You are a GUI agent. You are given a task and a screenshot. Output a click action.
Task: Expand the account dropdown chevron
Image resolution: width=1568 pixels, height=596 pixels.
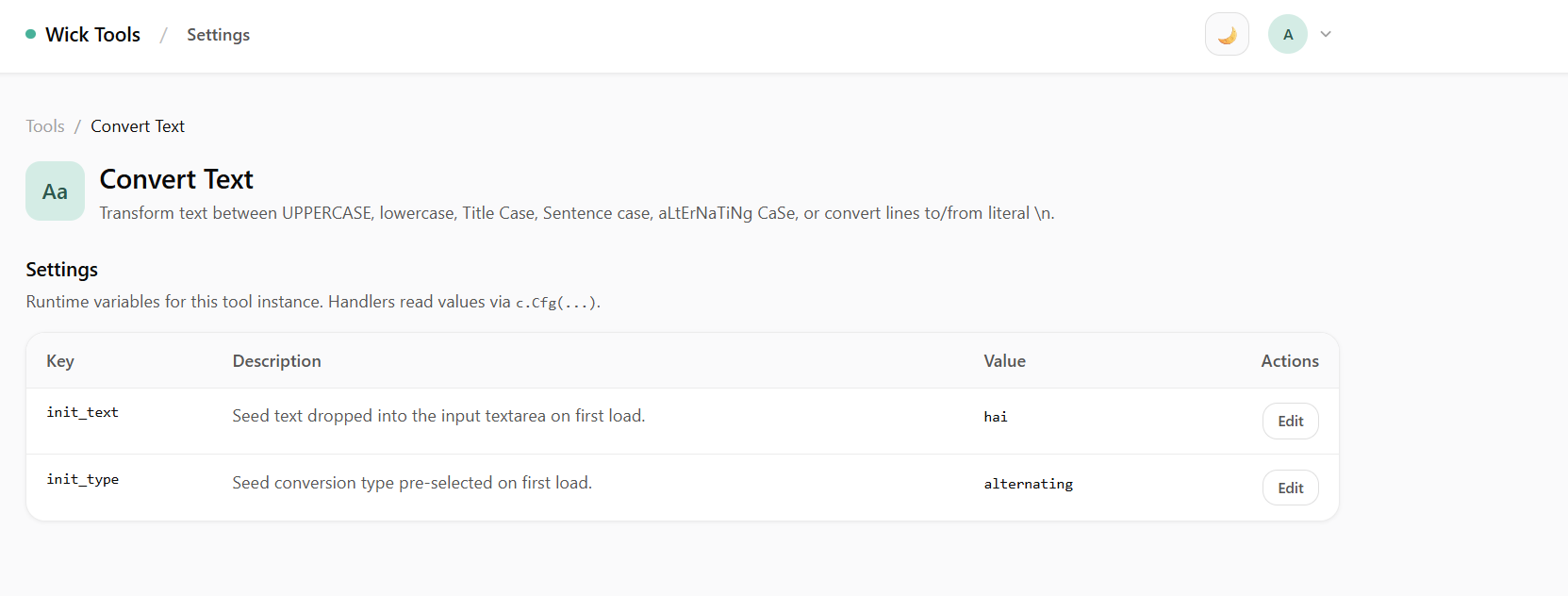(x=1326, y=34)
